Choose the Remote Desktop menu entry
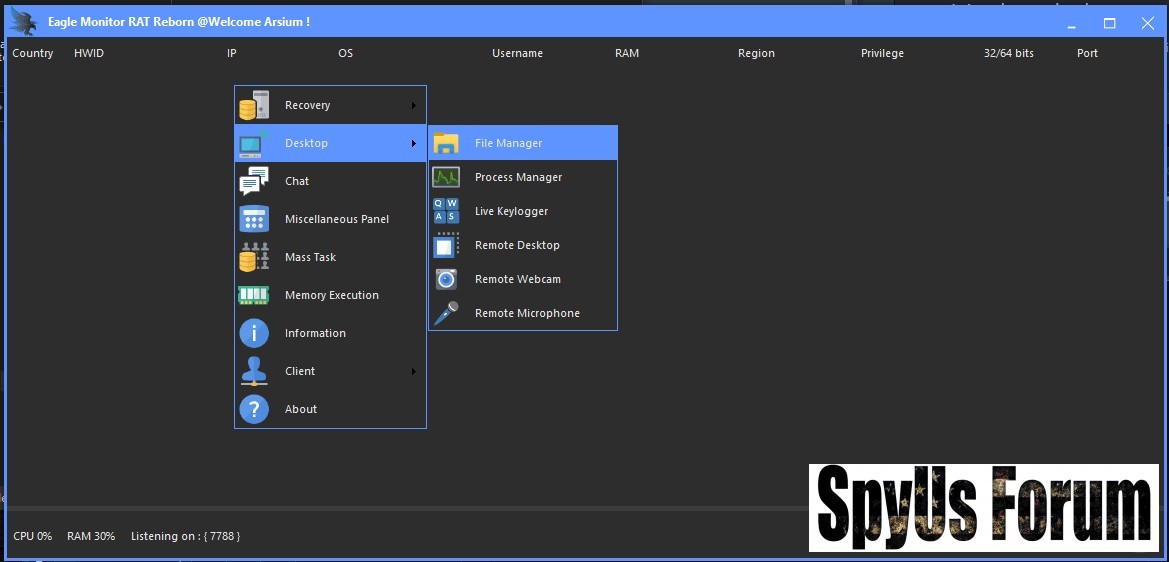This screenshot has height=562, width=1169. point(517,245)
